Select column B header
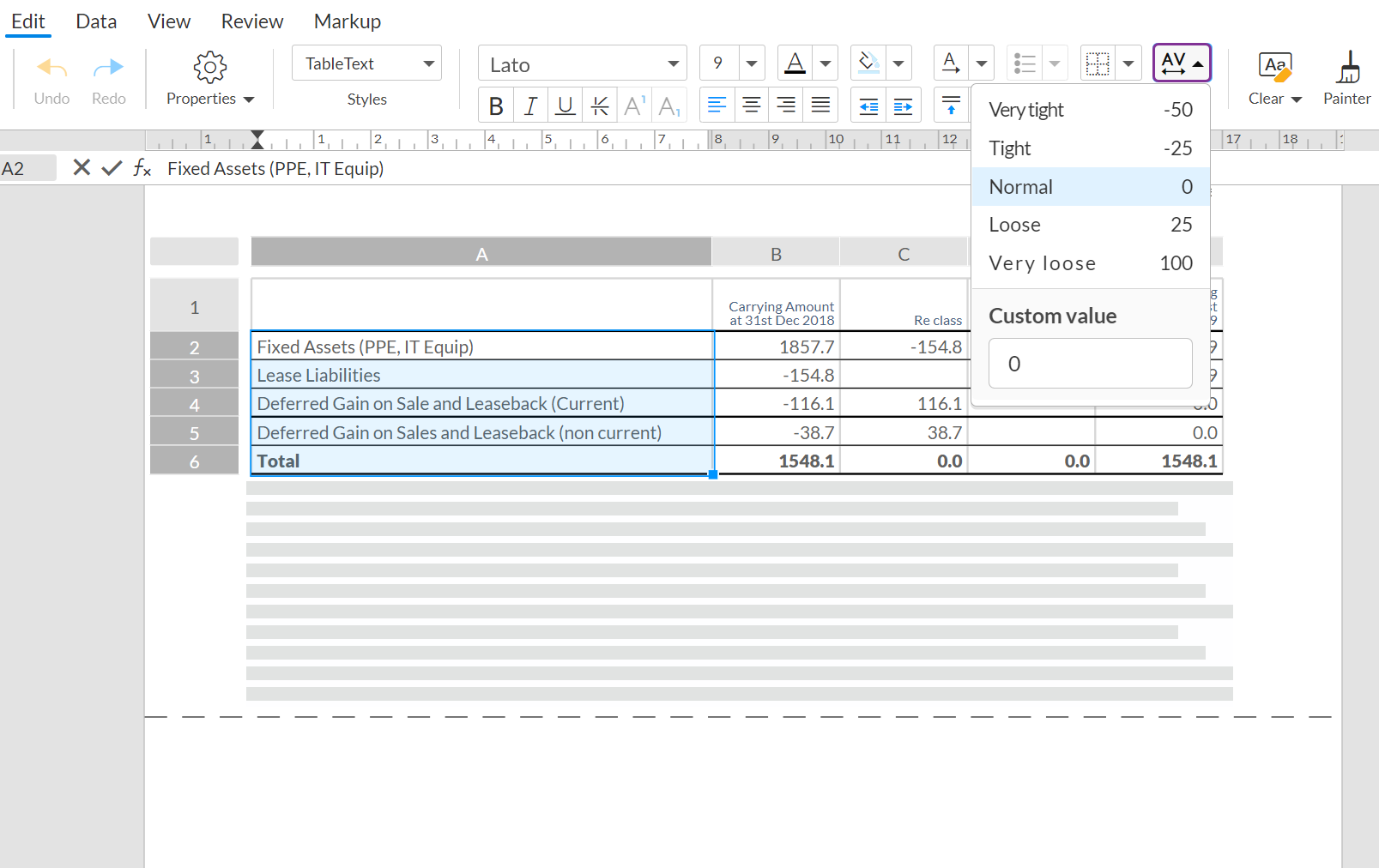 pyautogui.click(x=776, y=253)
